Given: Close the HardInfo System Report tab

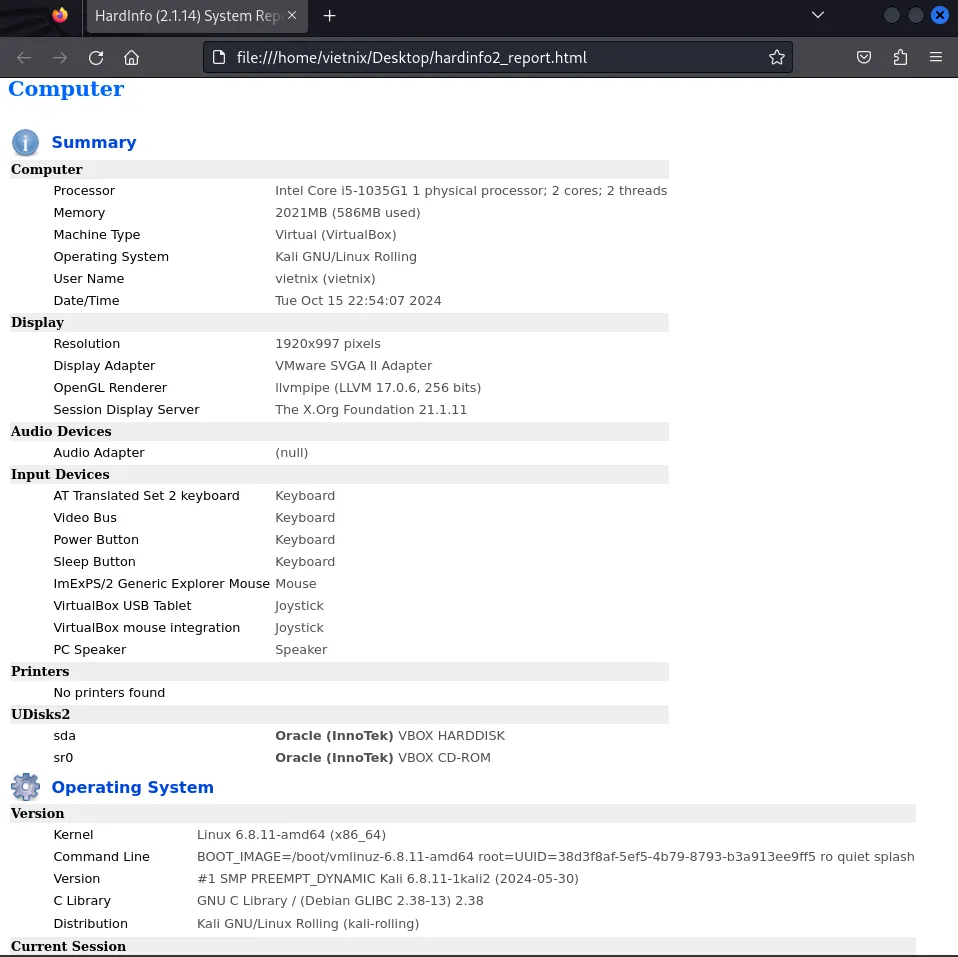Looking at the screenshot, I should click(x=292, y=15).
